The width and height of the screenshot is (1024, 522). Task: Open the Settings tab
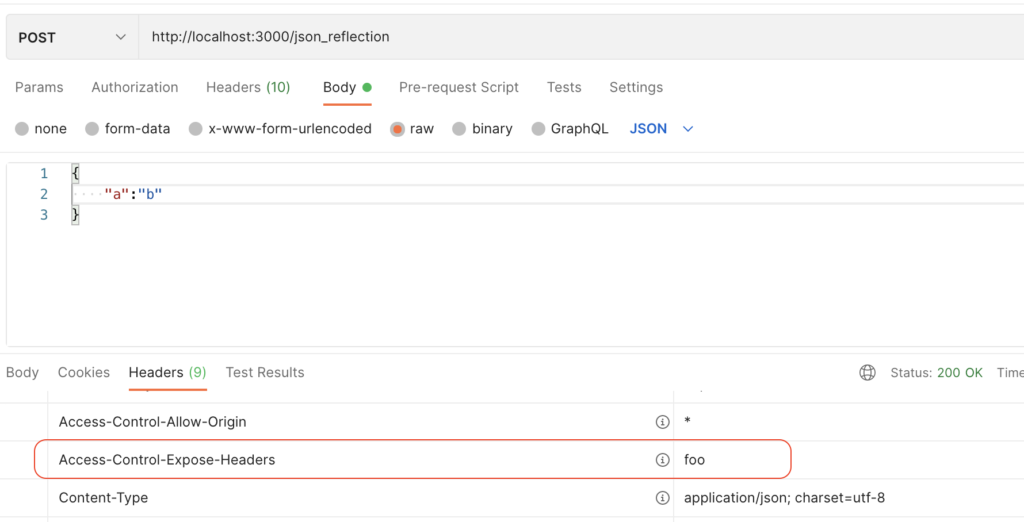636,88
